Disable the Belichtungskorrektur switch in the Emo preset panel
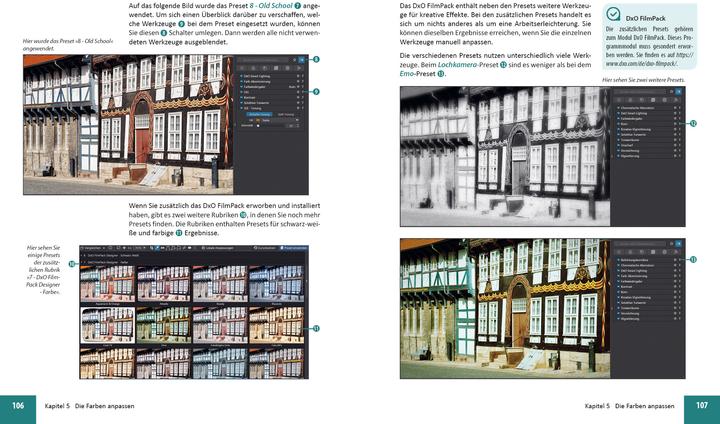The image size is (720, 424). pyautogui.click(x=675, y=260)
